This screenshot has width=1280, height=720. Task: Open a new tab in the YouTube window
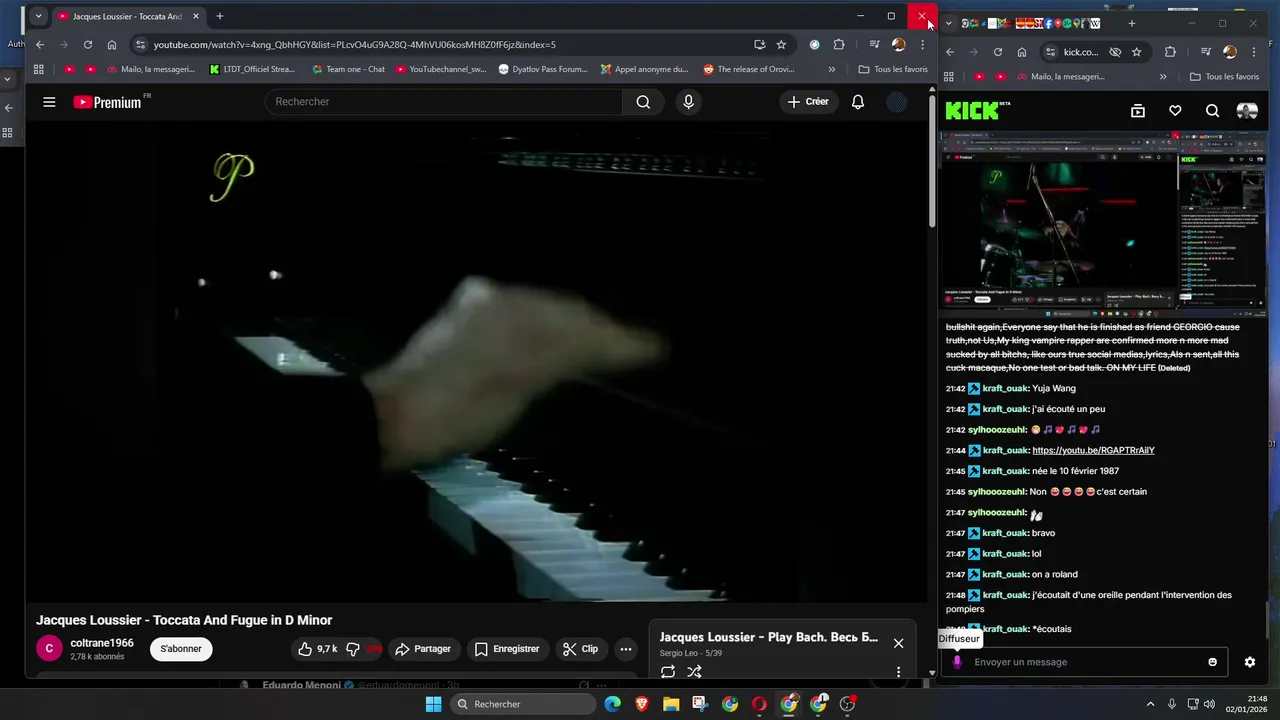pos(220,16)
